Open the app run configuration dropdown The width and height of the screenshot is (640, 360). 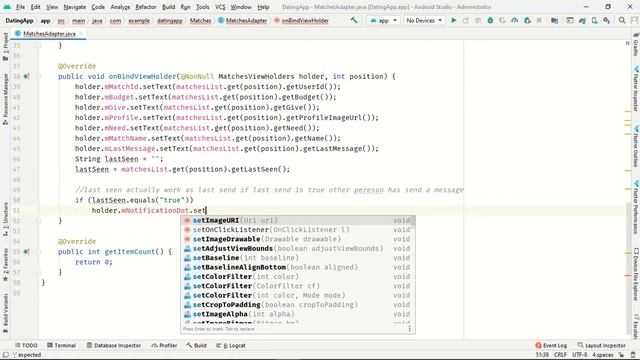[x=383, y=20]
